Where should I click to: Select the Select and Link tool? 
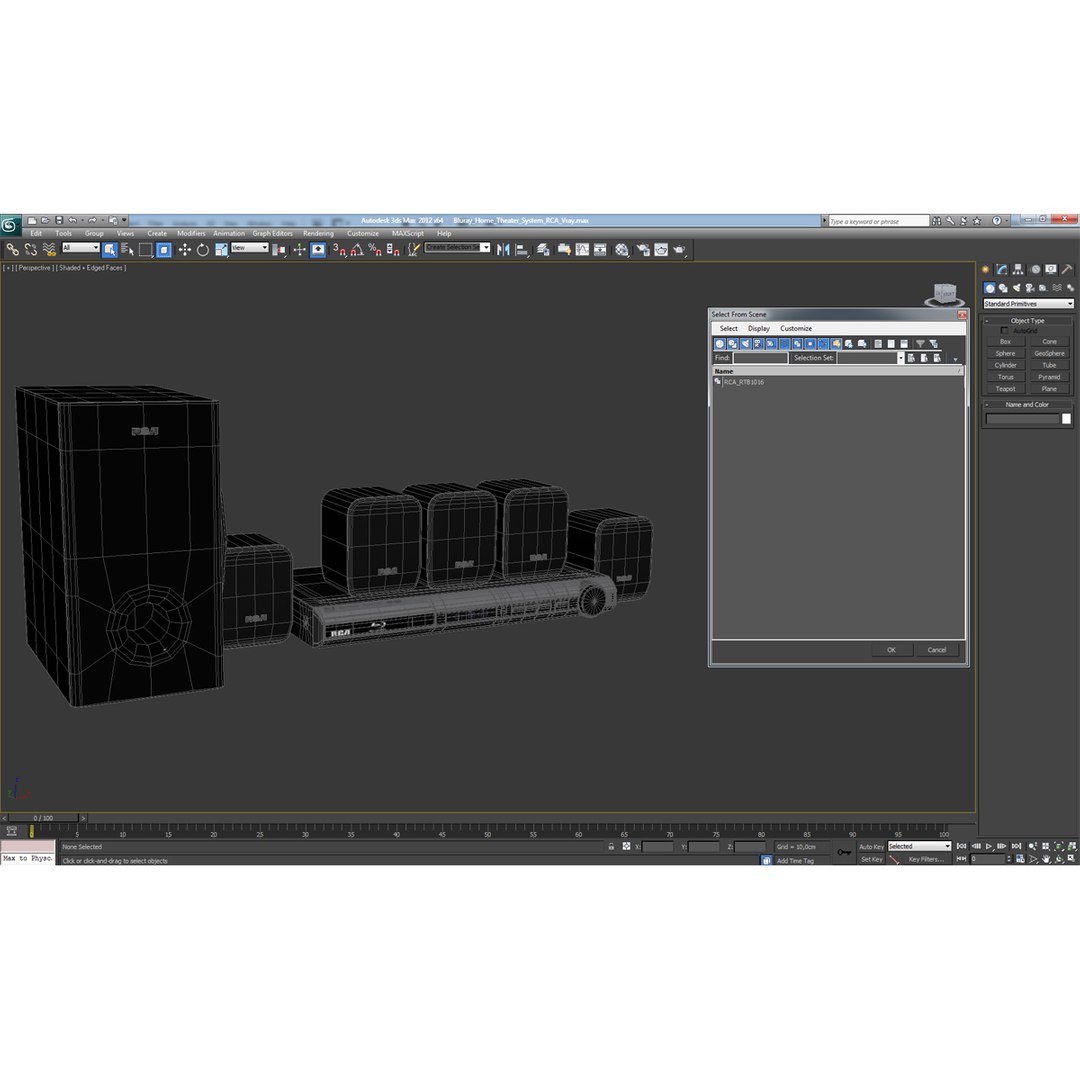[x=12, y=249]
